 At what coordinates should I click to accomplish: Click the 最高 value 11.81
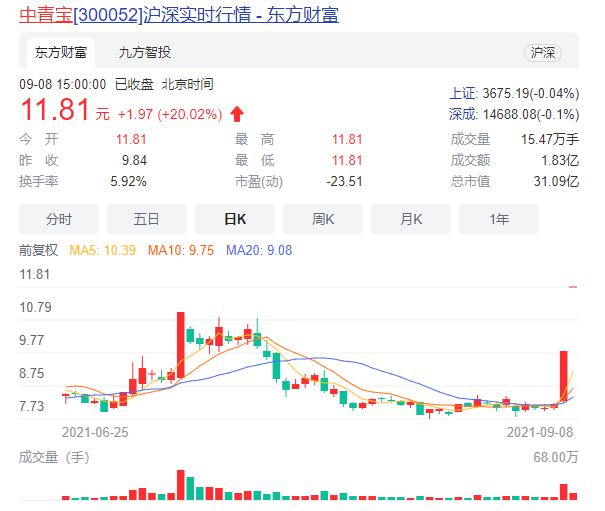click(x=347, y=139)
